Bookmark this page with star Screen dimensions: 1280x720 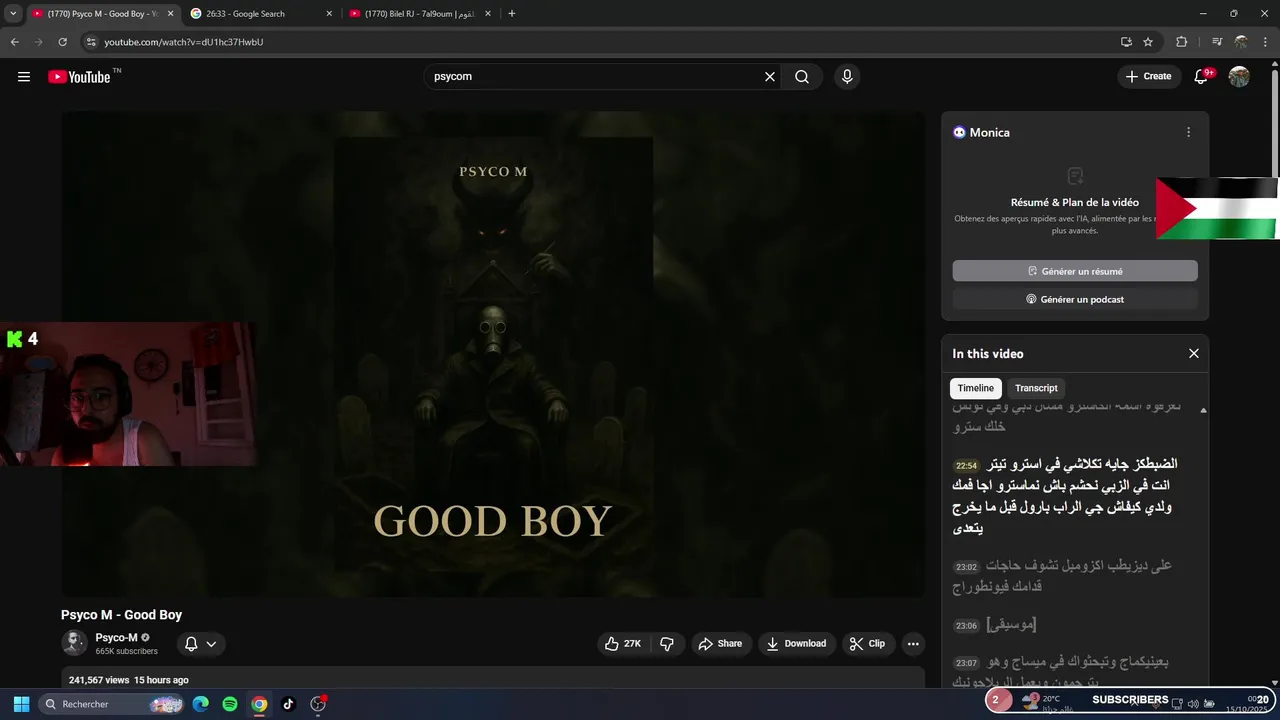(1148, 42)
